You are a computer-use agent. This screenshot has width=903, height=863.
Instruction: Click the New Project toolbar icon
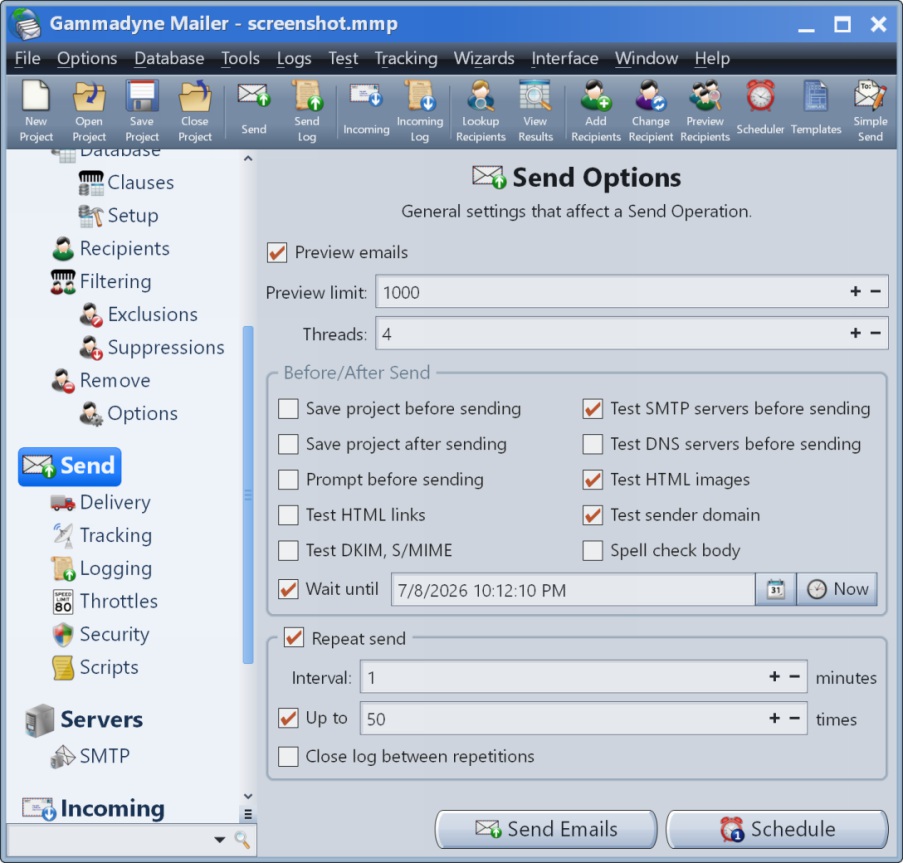tap(36, 111)
